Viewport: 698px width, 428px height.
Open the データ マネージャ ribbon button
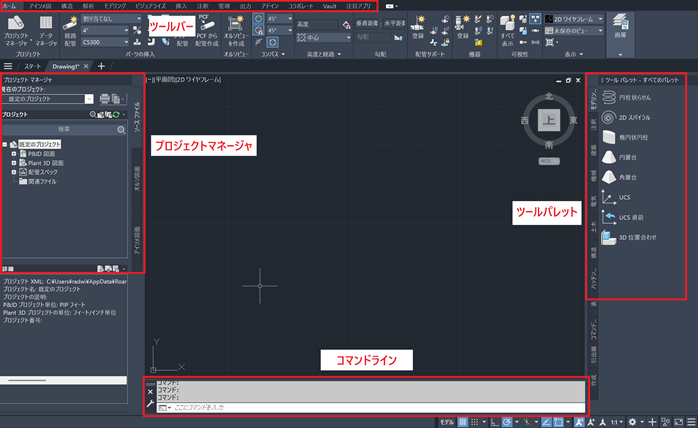click(46, 31)
